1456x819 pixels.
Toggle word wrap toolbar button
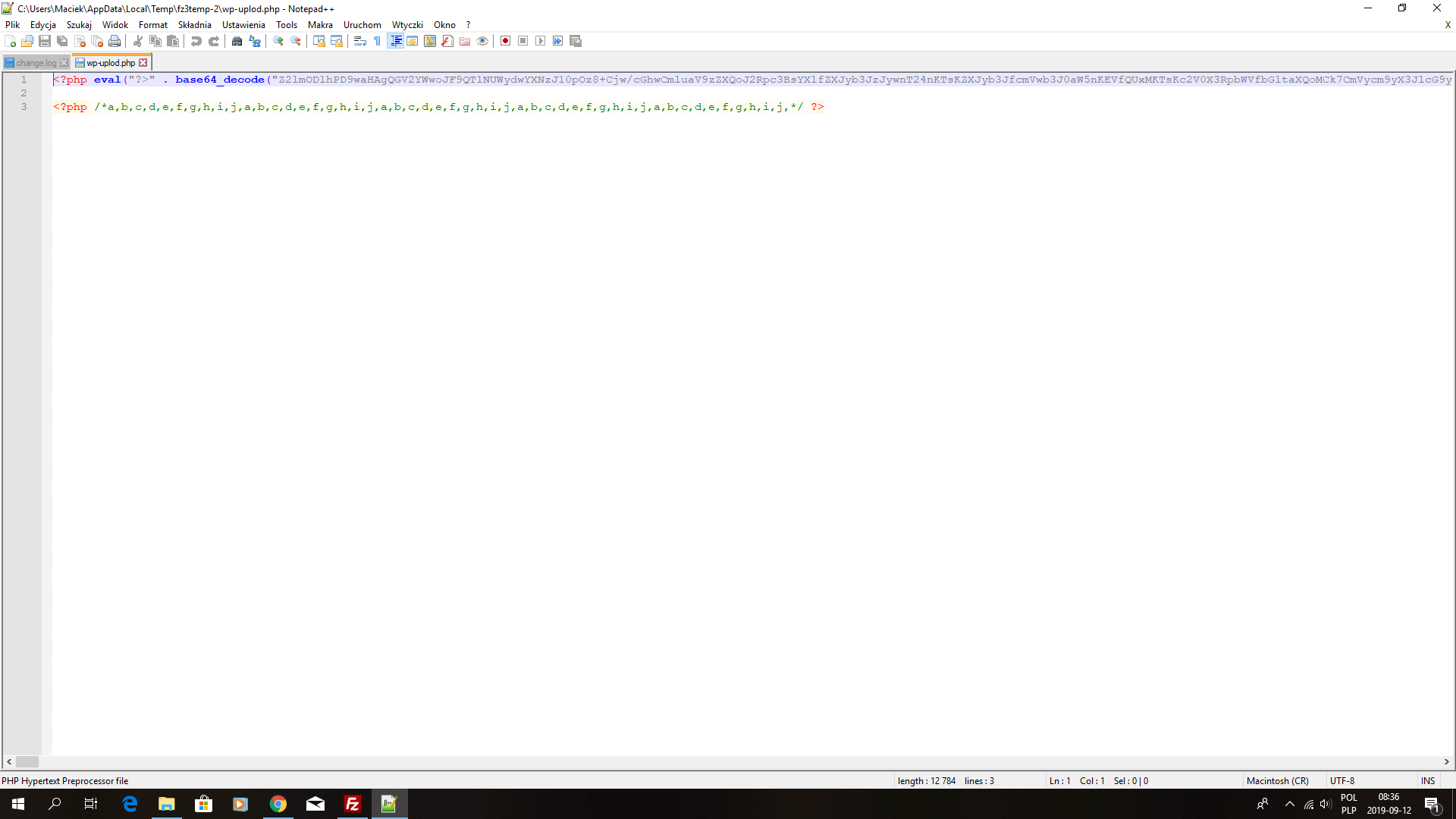pyautogui.click(x=360, y=41)
